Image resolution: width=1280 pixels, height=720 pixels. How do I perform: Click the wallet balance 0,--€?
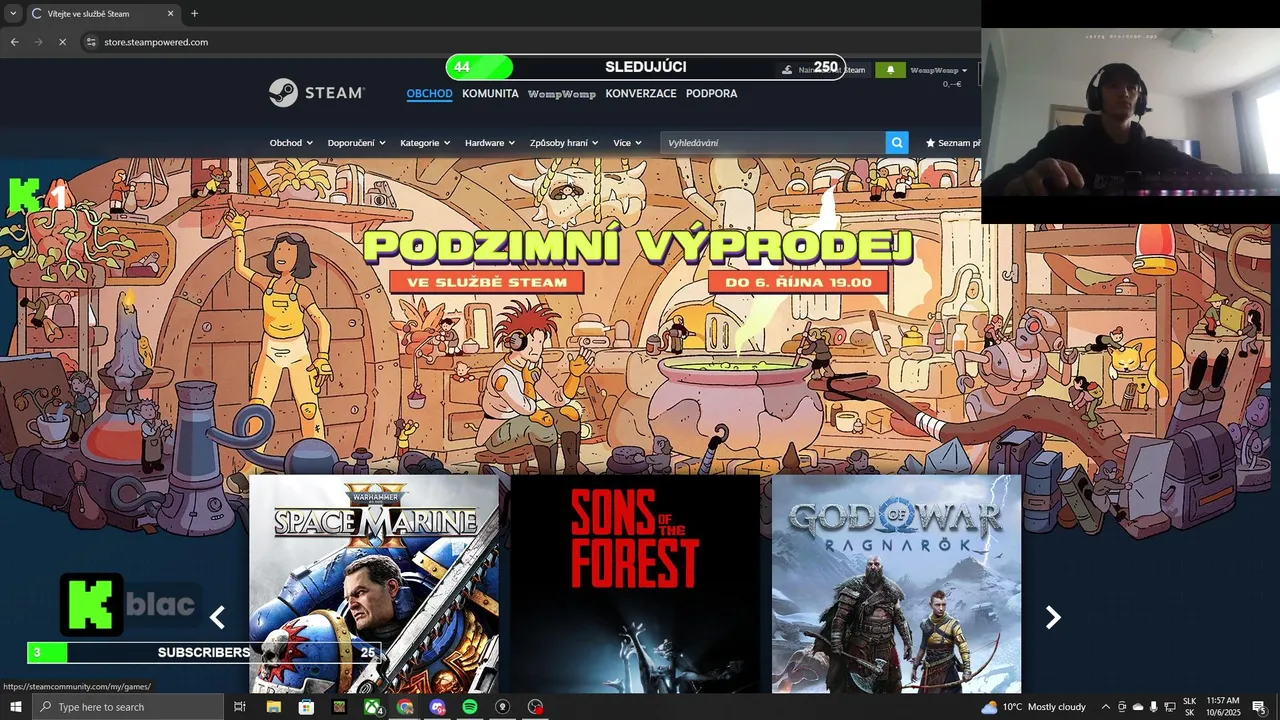pyautogui.click(x=952, y=84)
